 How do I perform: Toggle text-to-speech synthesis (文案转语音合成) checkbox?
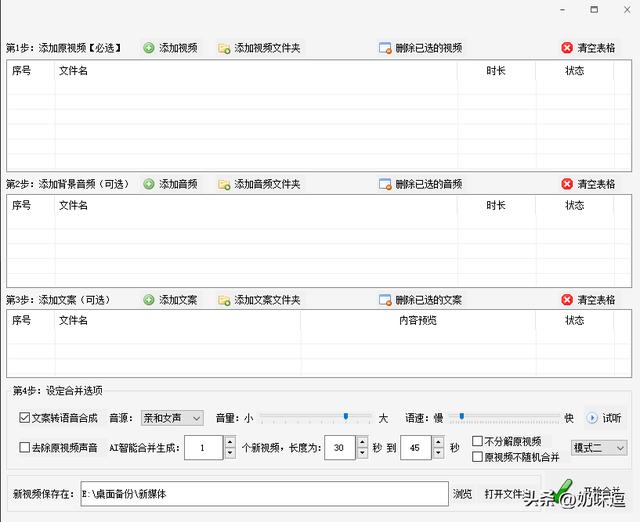(24, 418)
